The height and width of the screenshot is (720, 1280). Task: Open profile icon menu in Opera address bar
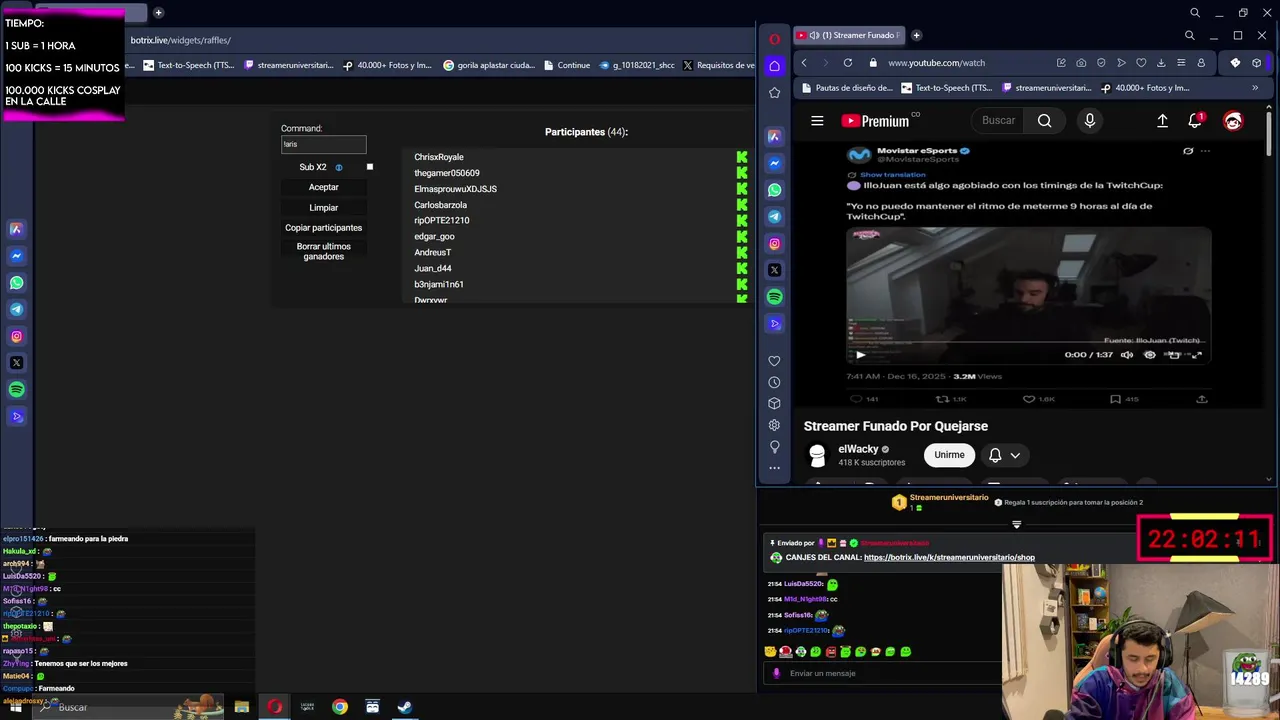coord(1201,62)
